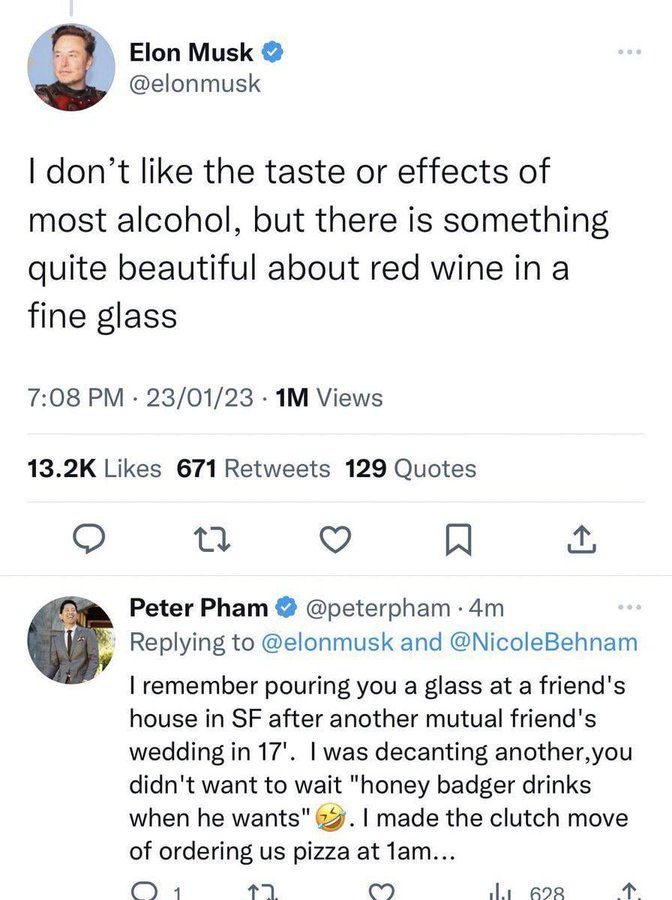
Task: View the 129 Quotes list
Action: (410, 468)
